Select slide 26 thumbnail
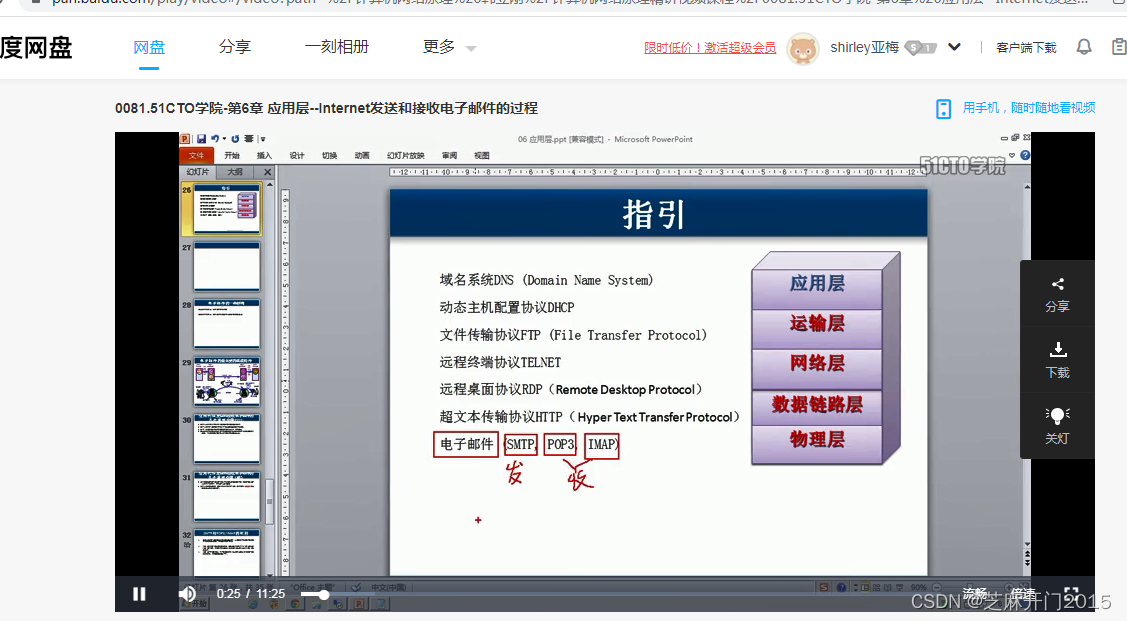Viewport: 1127px width, 621px height. [227, 208]
